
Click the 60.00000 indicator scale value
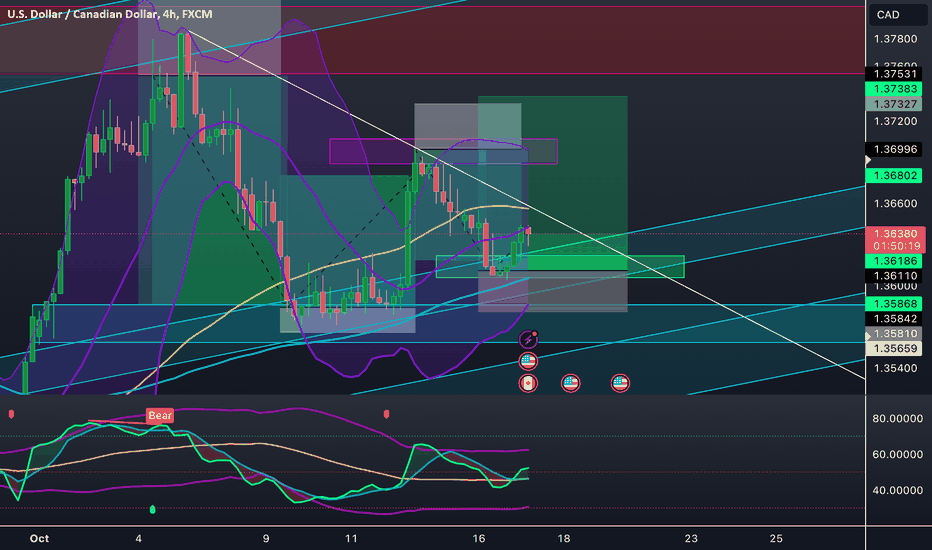898,455
